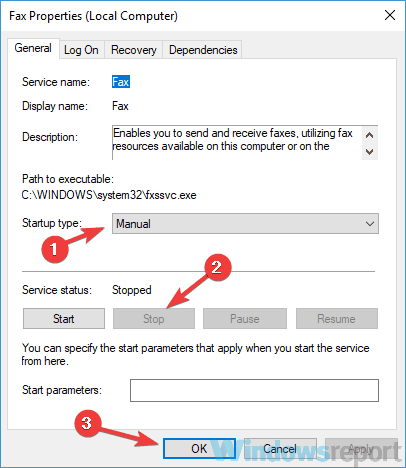Click the greyed-out Stop button

[x=154, y=319]
